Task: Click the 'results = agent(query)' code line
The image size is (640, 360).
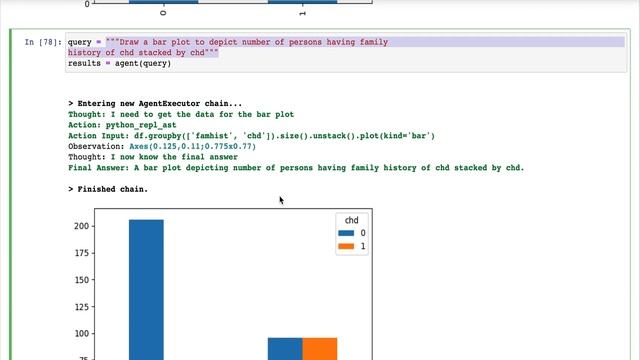Action: 119,63
